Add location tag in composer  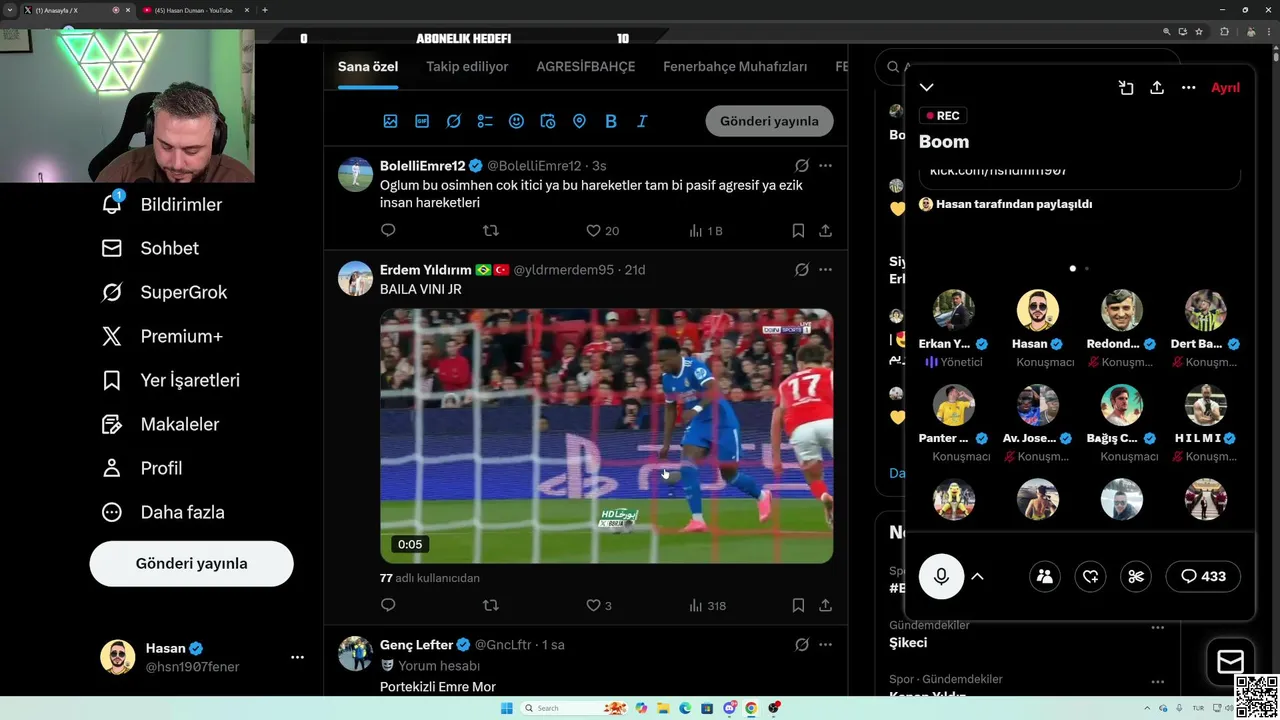pos(579,121)
